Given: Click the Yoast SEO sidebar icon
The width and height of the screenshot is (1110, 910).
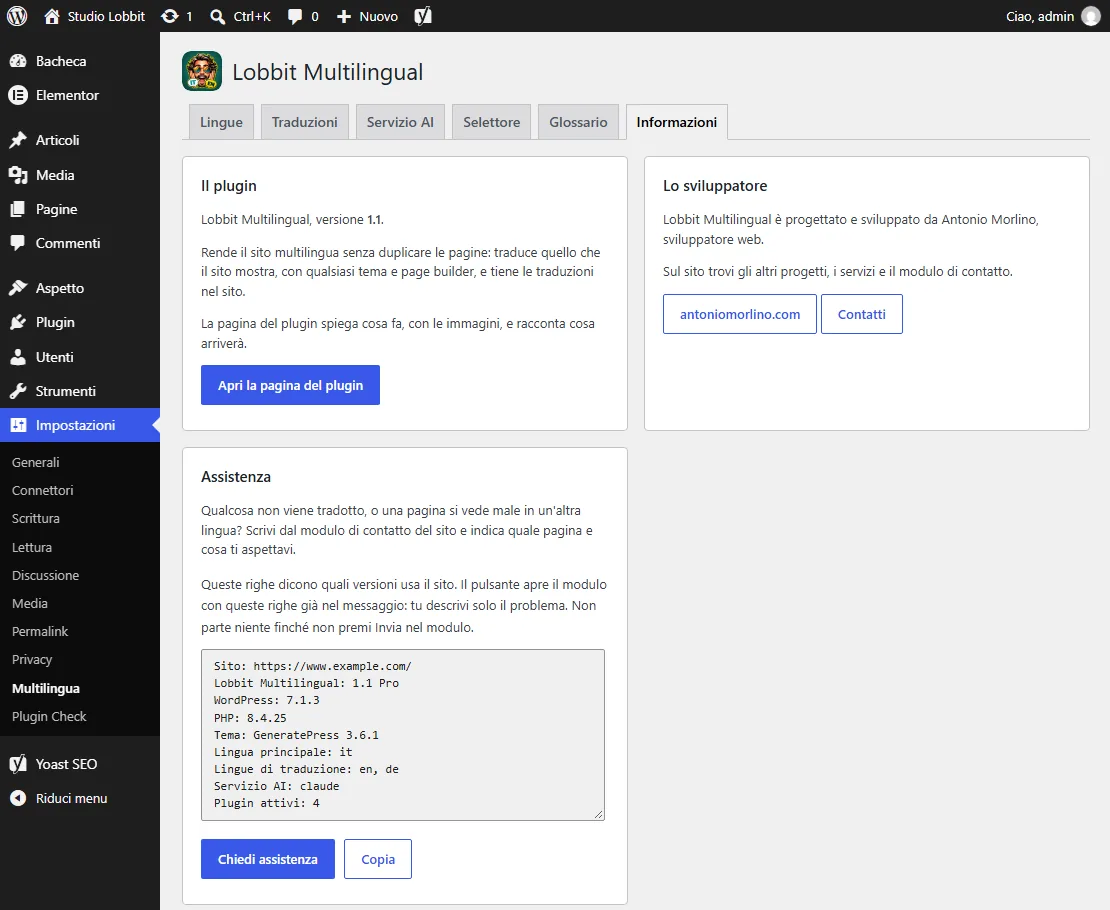Looking at the screenshot, I should 18,764.
